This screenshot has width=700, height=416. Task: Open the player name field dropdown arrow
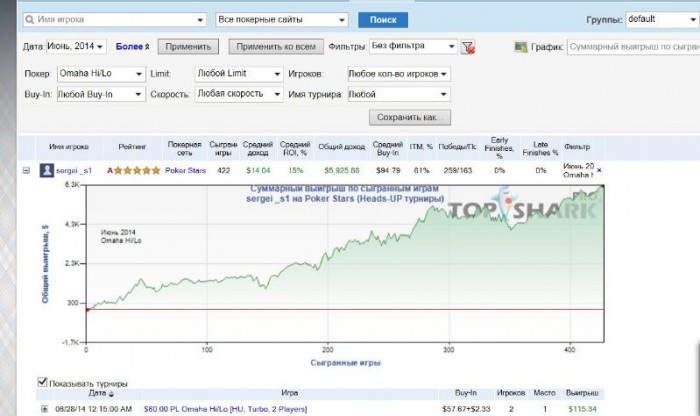click(x=200, y=20)
